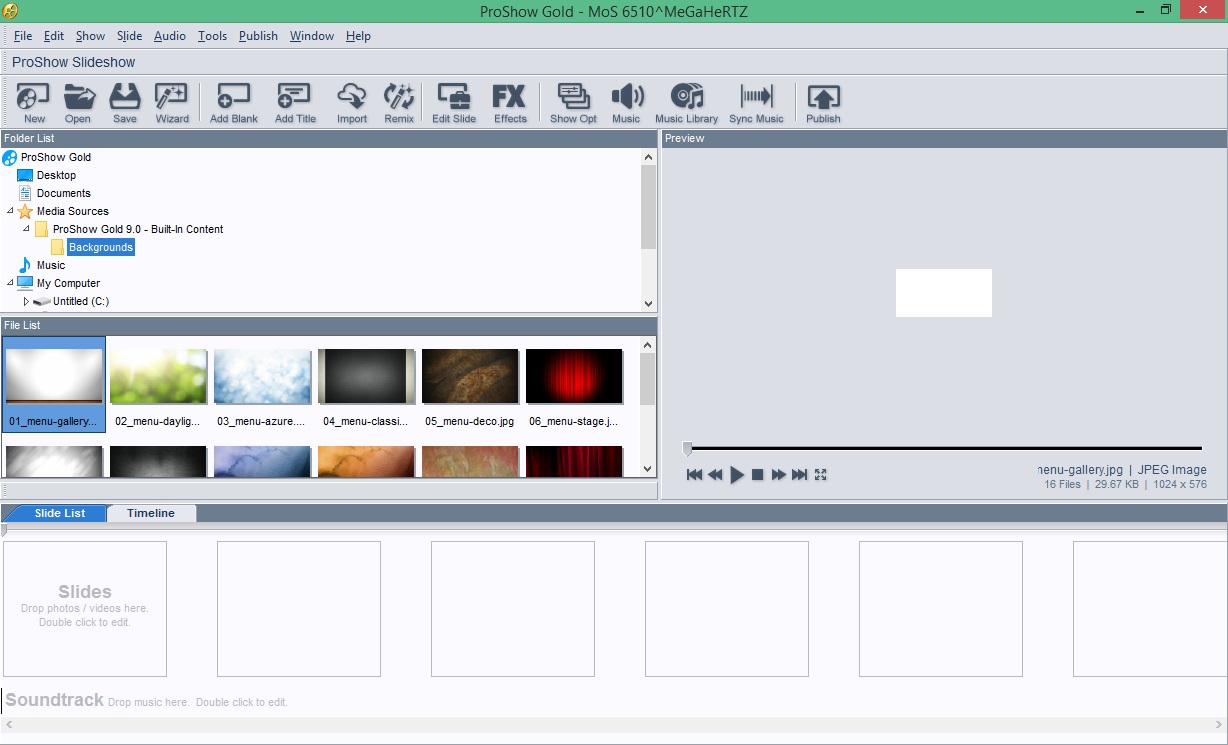Open the Music Library
Viewport: 1228px width, 745px height.
687,103
